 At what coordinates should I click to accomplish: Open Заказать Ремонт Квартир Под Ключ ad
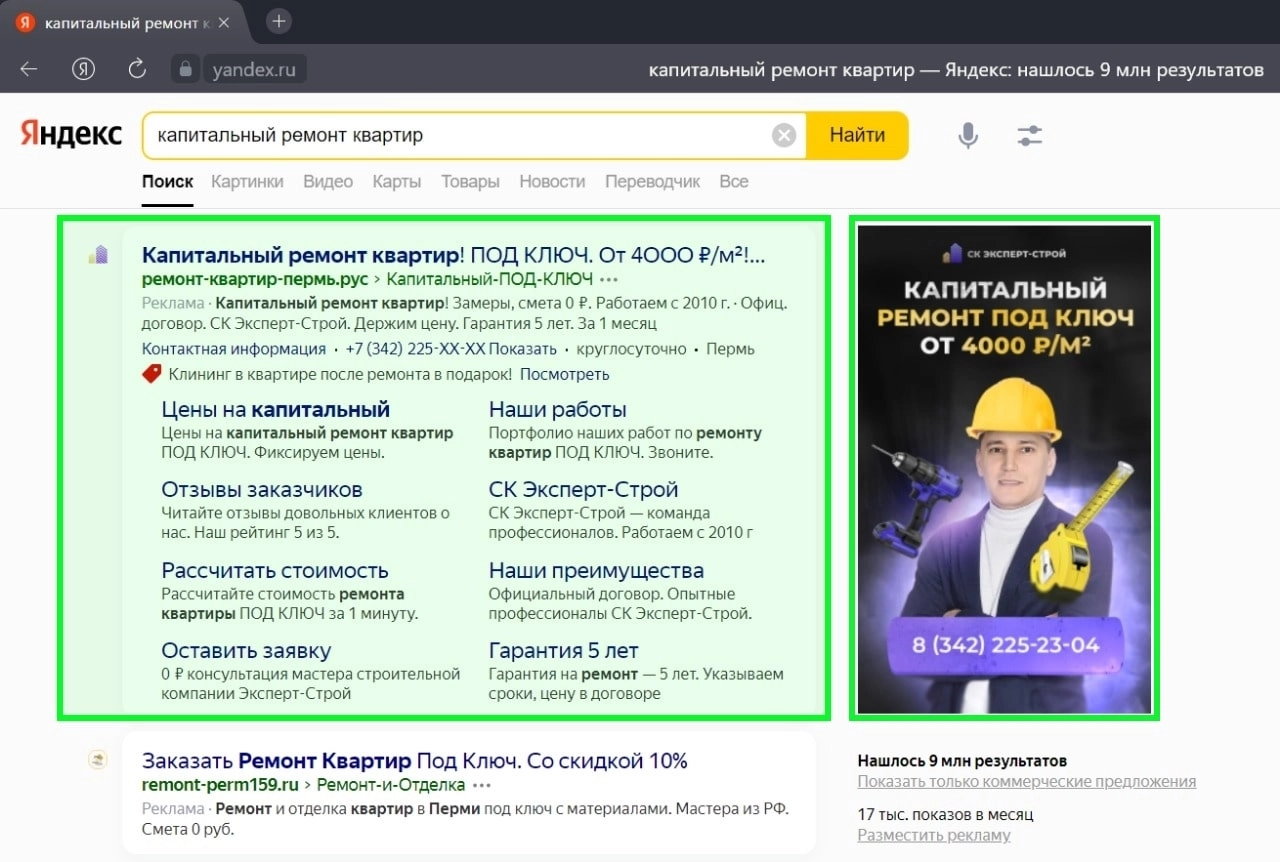(415, 760)
